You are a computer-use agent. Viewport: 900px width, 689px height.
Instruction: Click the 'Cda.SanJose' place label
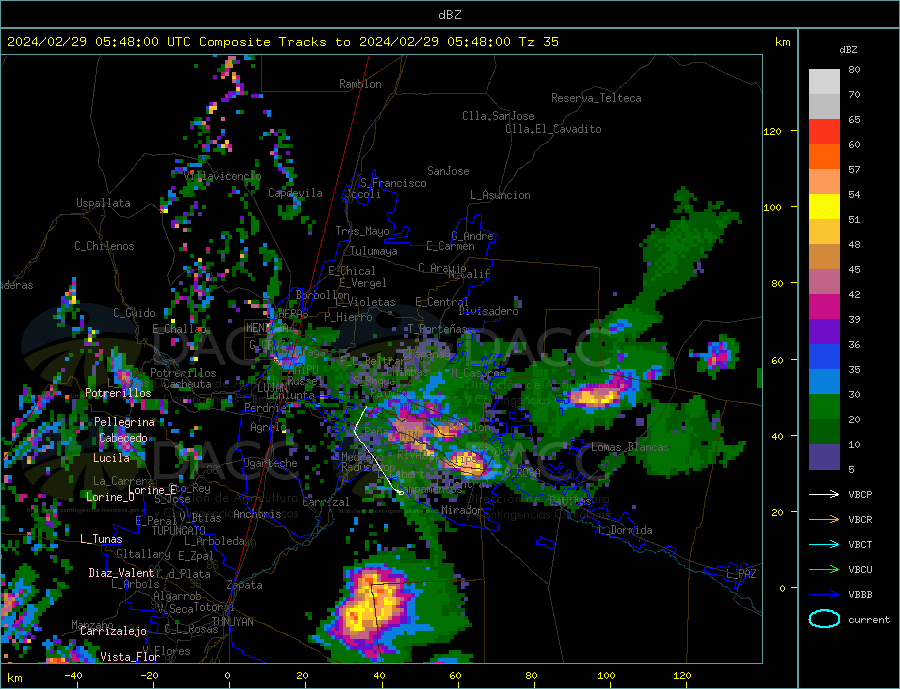point(498,116)
